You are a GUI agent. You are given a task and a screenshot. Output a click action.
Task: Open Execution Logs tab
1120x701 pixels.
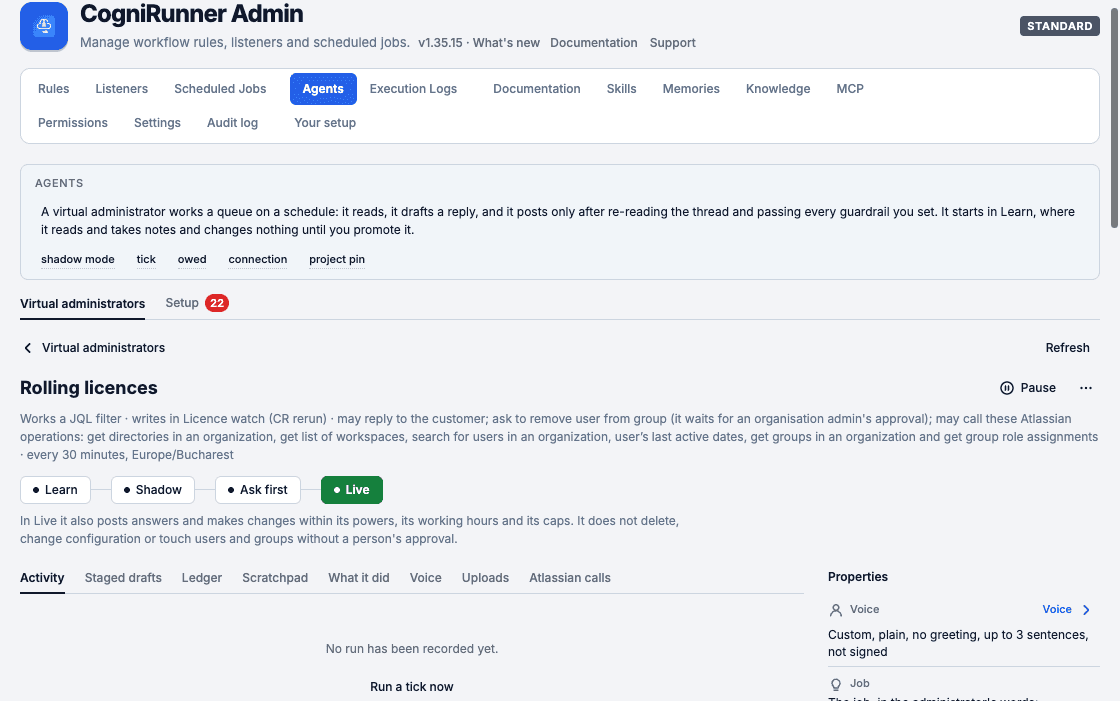tap(413, 89)
